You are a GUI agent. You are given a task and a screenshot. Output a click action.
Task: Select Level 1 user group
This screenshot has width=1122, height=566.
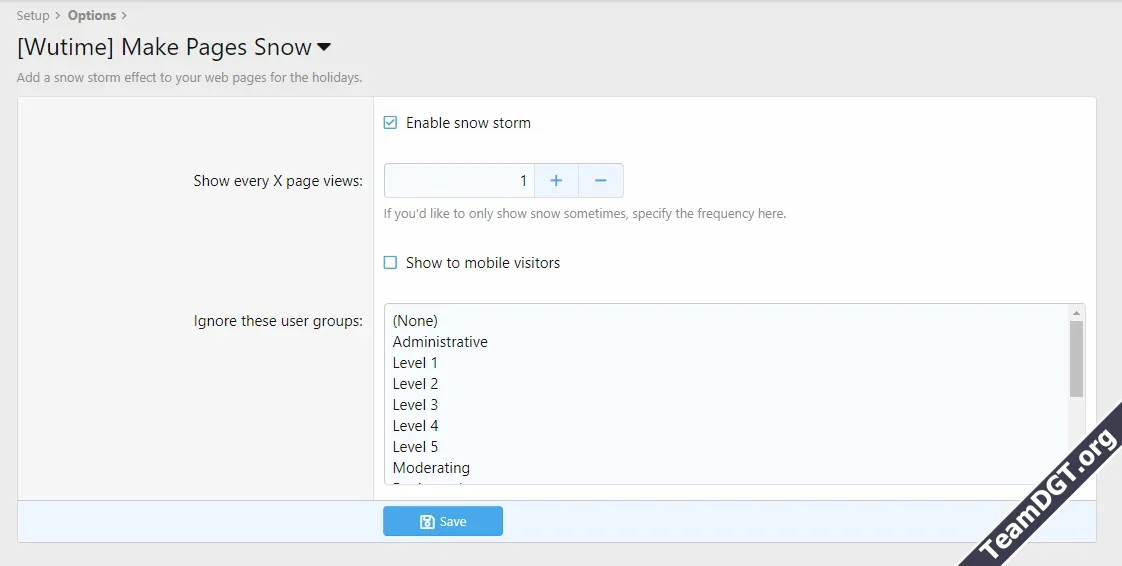(x=415, y=362)
